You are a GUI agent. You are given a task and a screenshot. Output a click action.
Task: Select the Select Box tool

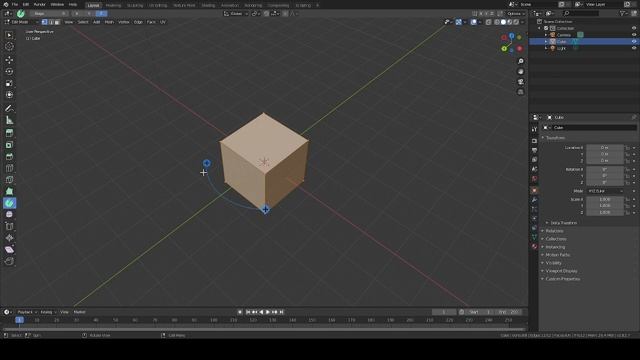(x=9, y=35)
